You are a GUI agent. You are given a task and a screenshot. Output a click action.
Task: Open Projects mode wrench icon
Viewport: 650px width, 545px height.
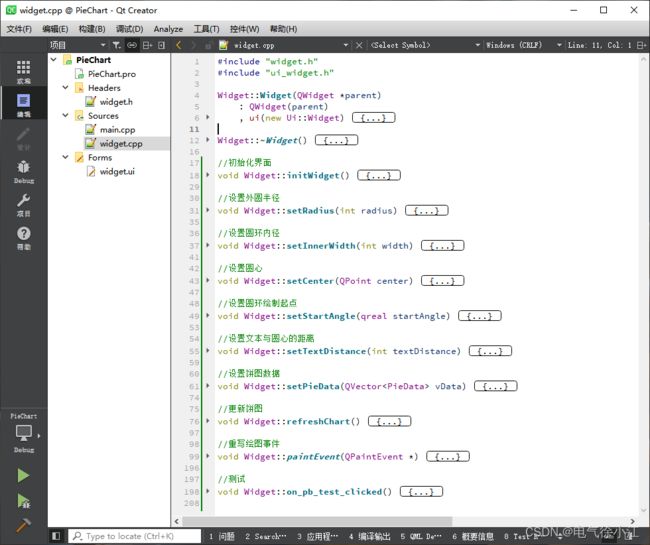click(x=23, y=205)
